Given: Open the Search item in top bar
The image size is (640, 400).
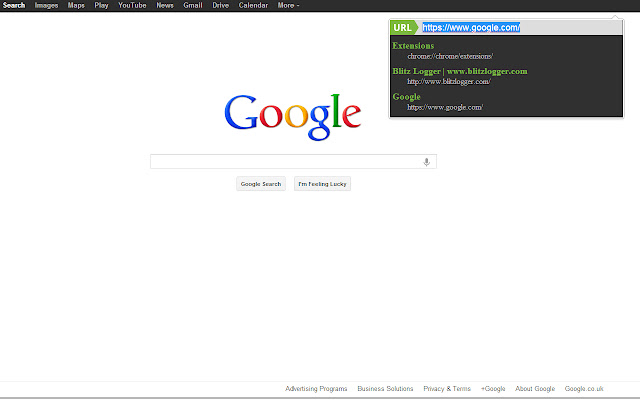Looking at the screenshot, I should 14,5.
